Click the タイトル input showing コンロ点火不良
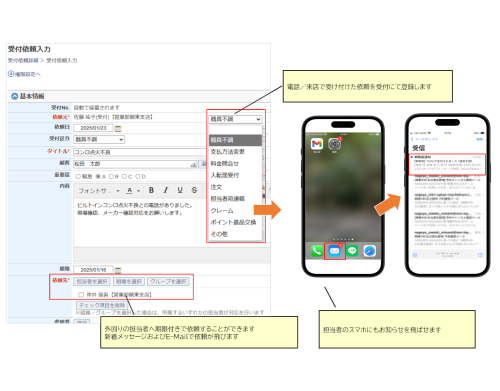 139,152
